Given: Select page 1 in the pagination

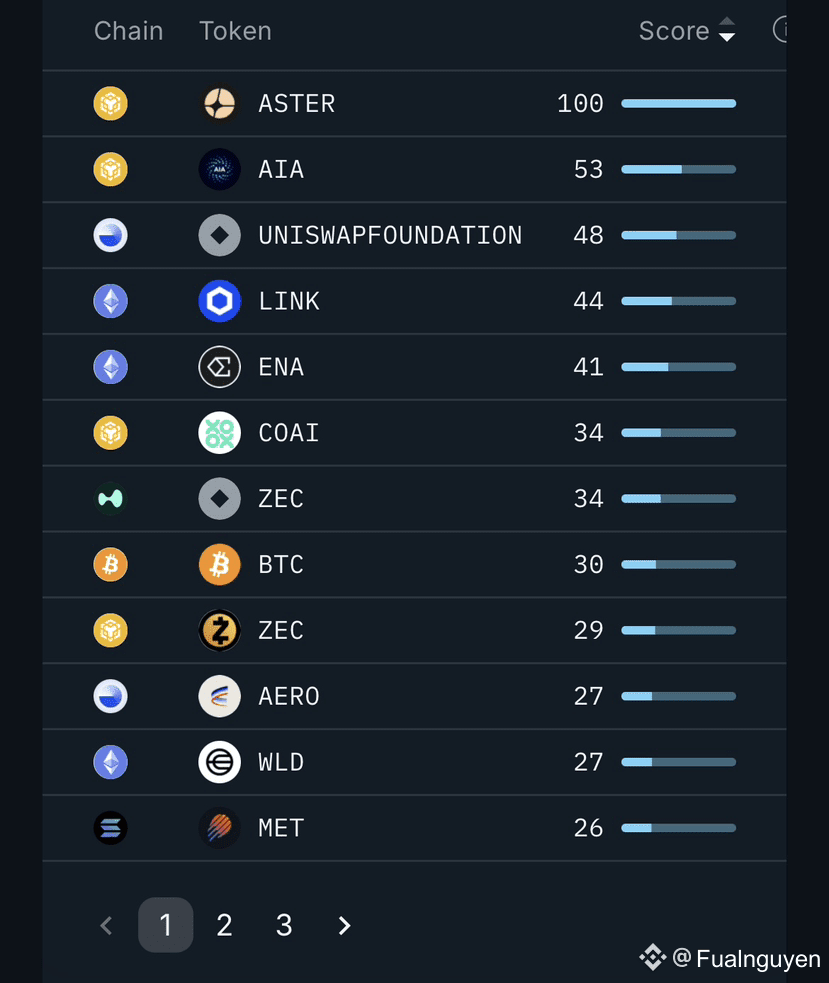Looking at the screenshot, I should point(166,925).
